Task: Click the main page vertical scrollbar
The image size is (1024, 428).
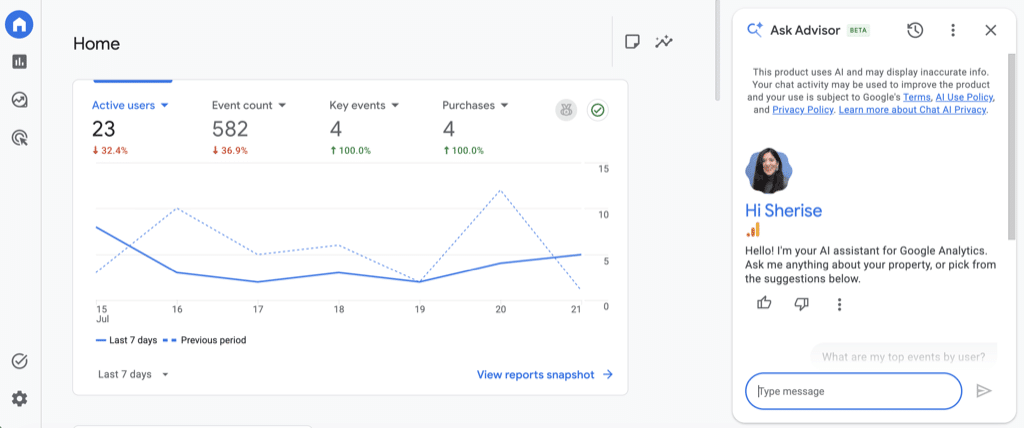Action: (x=716, y=51)
